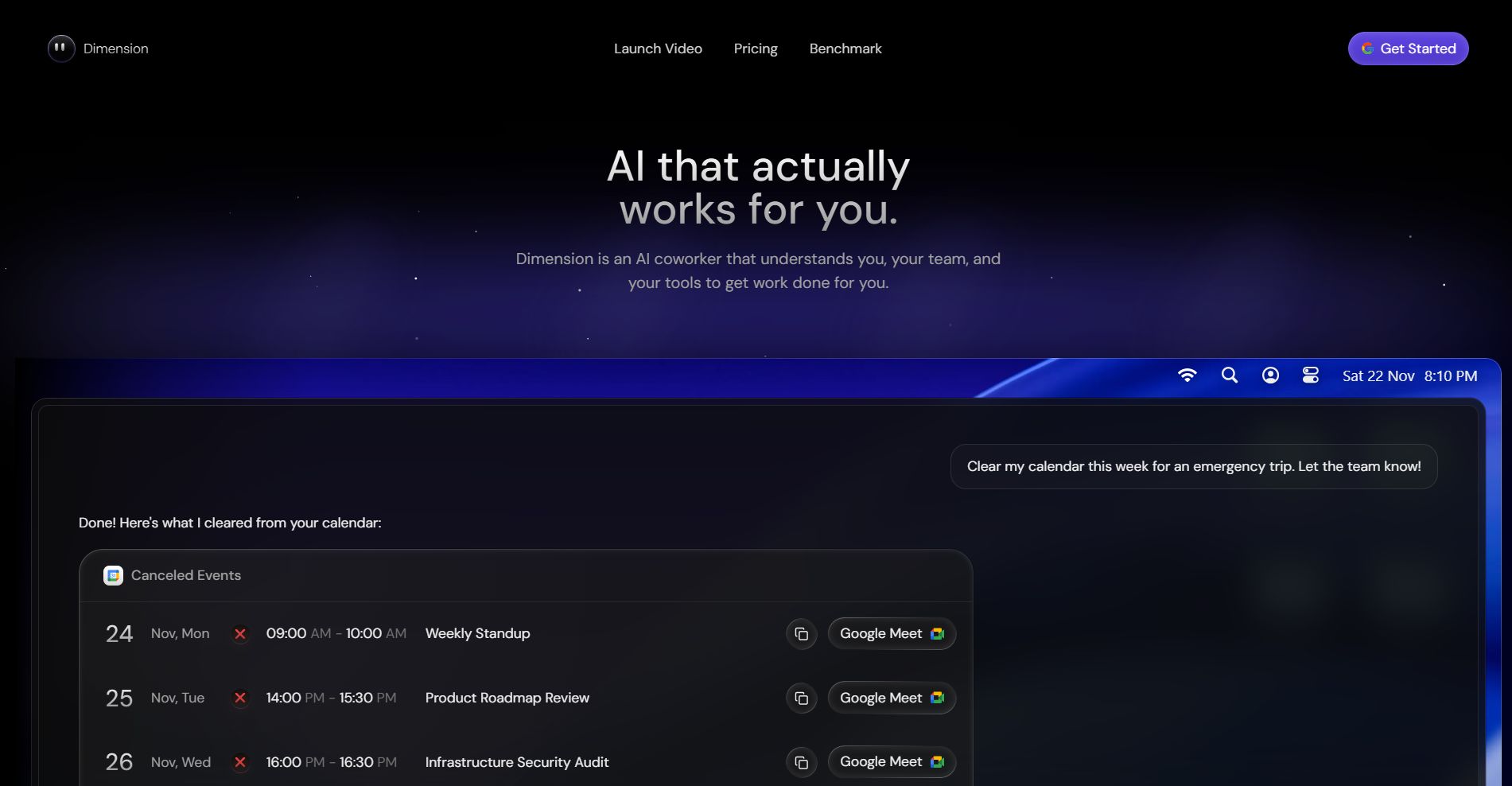Click the 25 Nov, Tue date
Viewport: 1512px width, 786px height.
pyautogui.click(x=155, y=698)
